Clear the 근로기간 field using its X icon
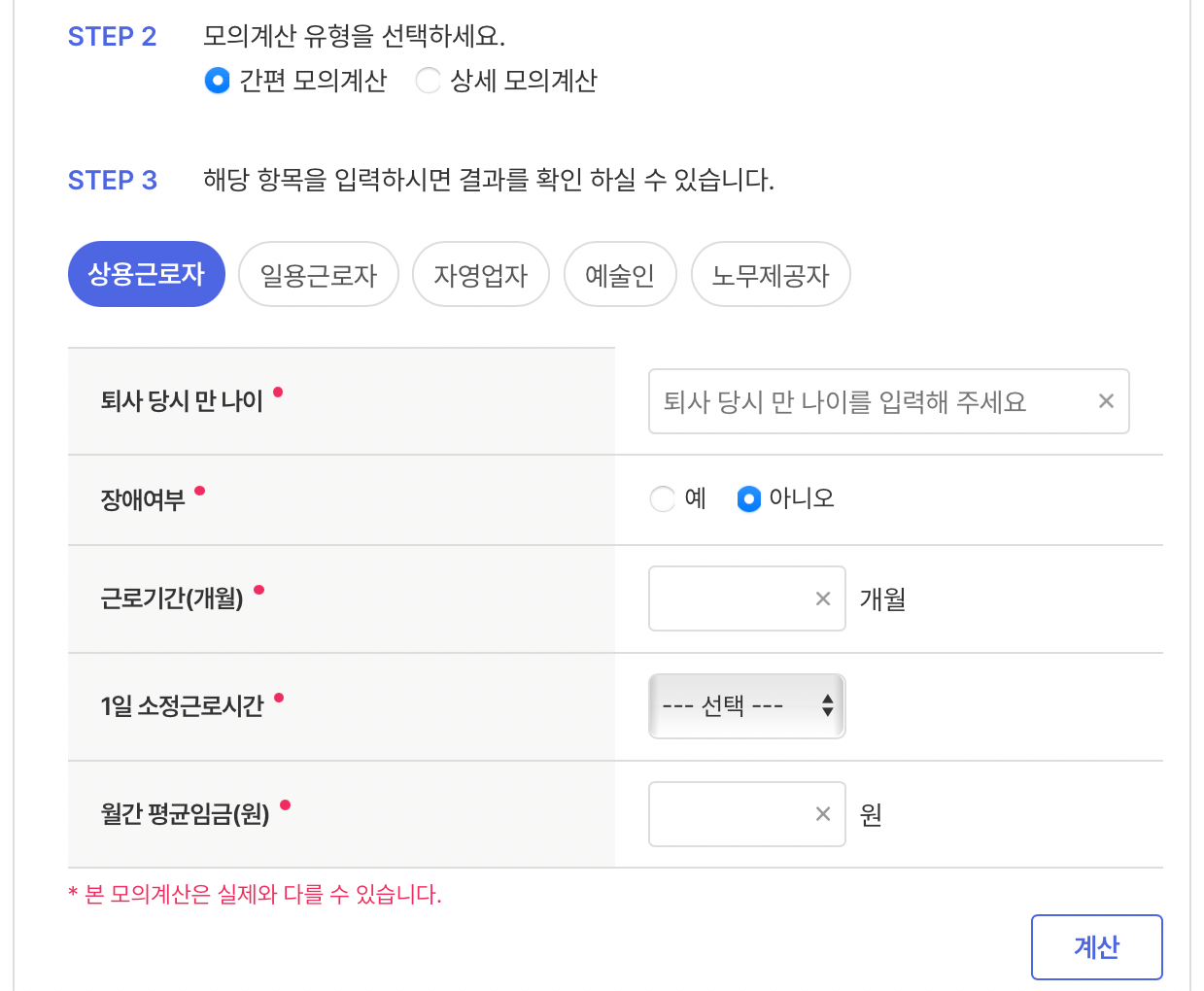1204x991 pixels. pyautogui.click(x=822, y=598)
